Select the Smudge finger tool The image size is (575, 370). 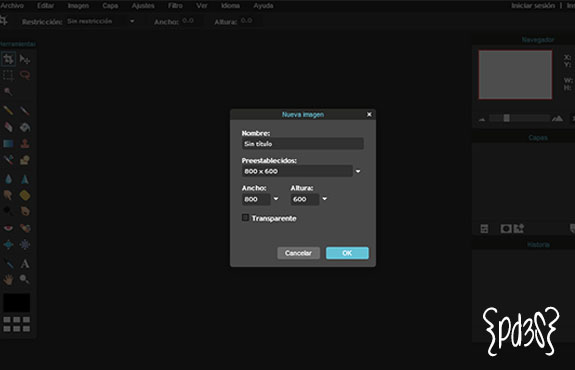coord(8,195)
